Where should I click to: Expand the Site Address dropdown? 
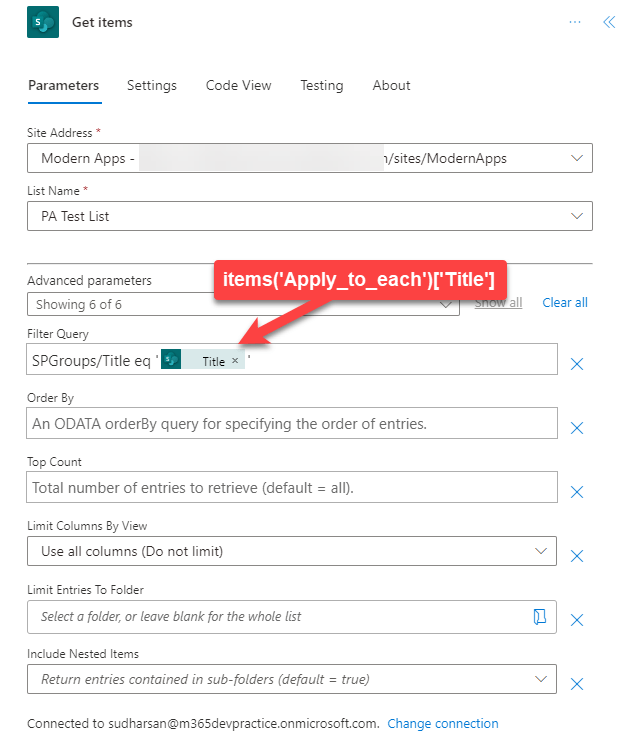tap(576, 158)
